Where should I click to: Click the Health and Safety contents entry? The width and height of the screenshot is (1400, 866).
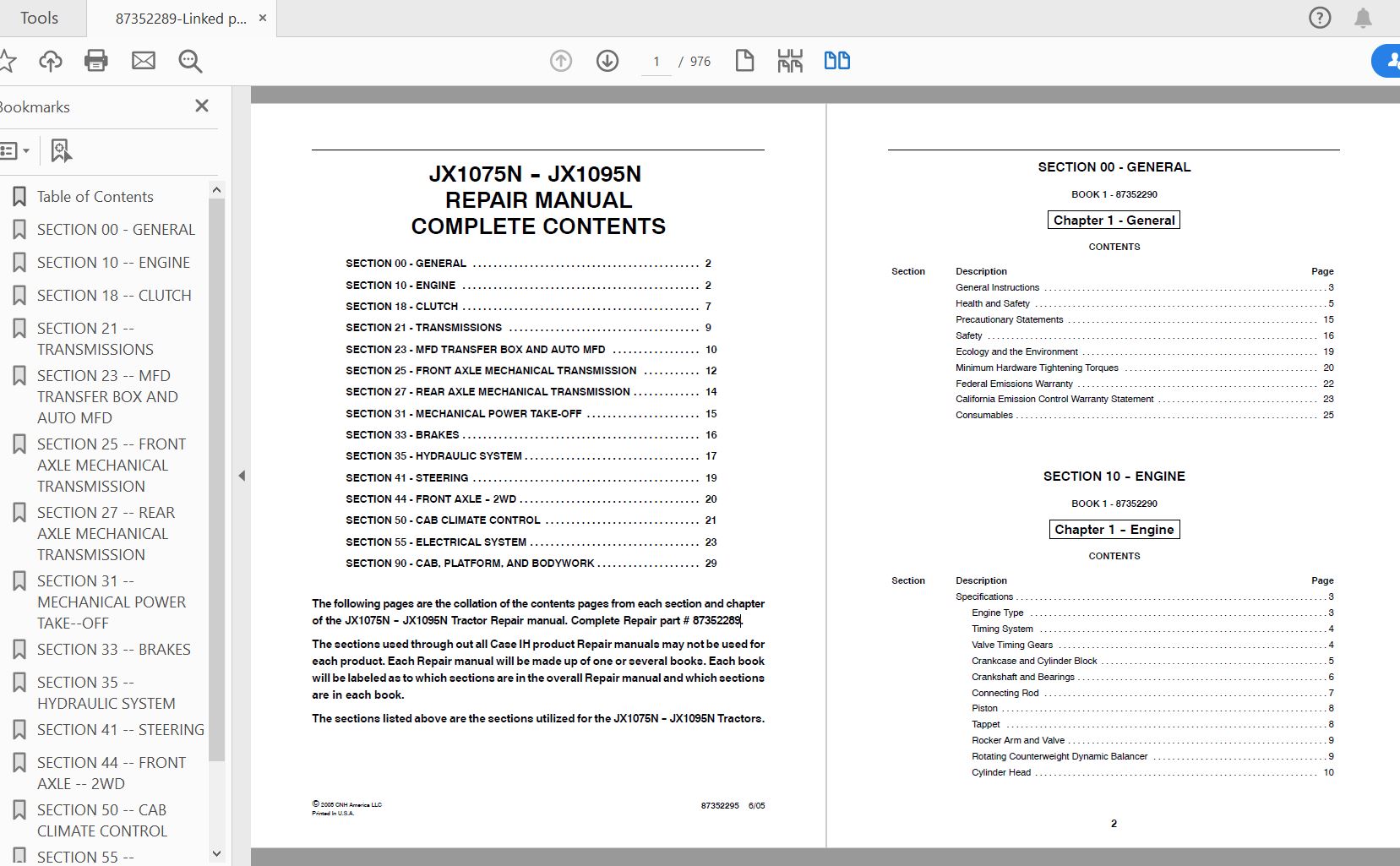pyautogui.click(x=1145, y=303)
